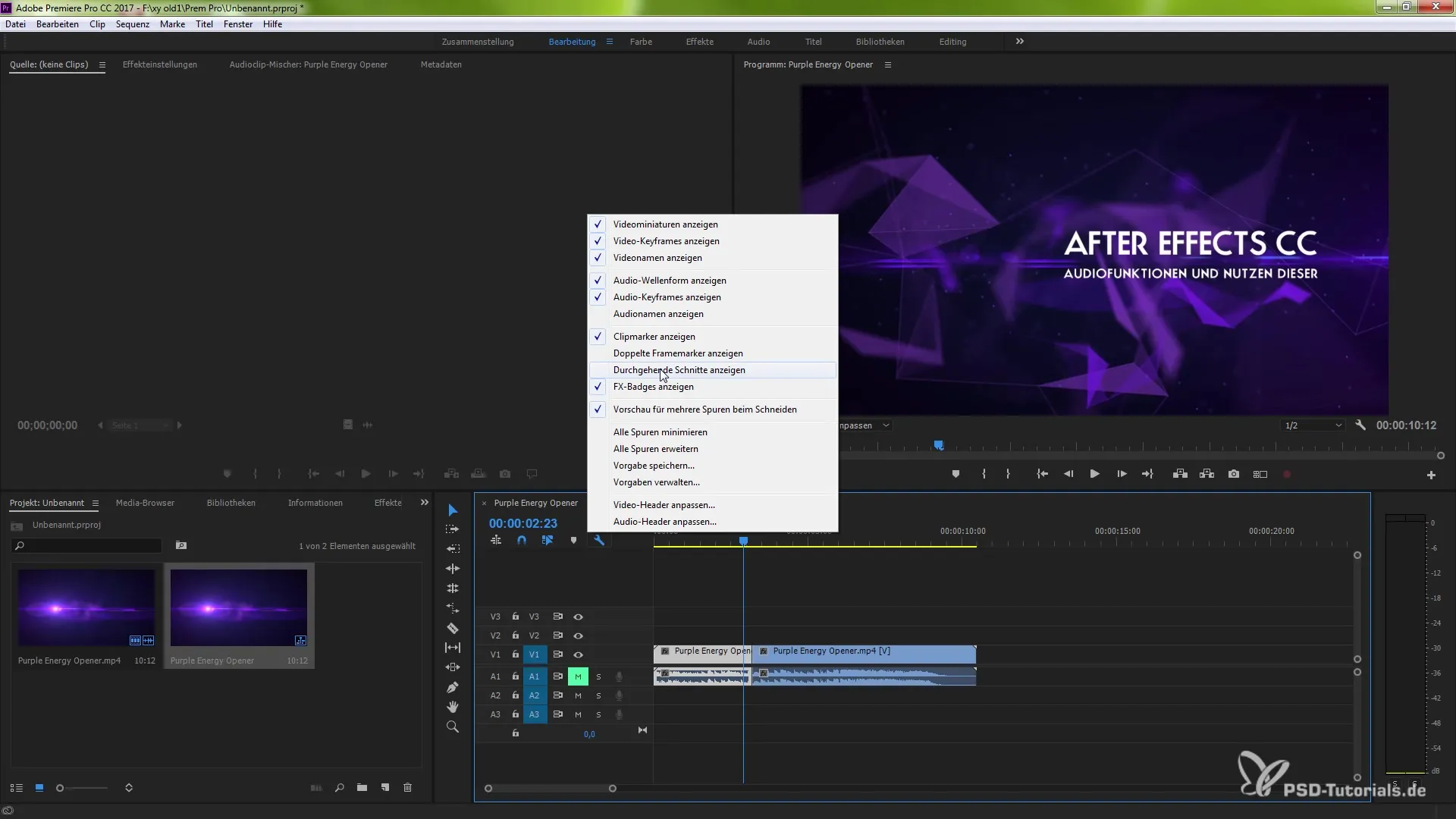
Task: Switch project panel to list view
Action: (x=17, y=788)
